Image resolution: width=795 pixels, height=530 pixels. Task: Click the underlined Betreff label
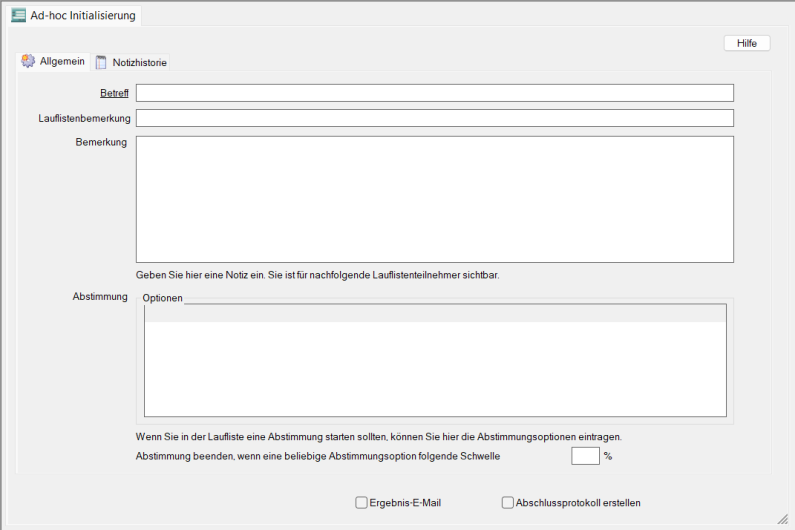114,93
